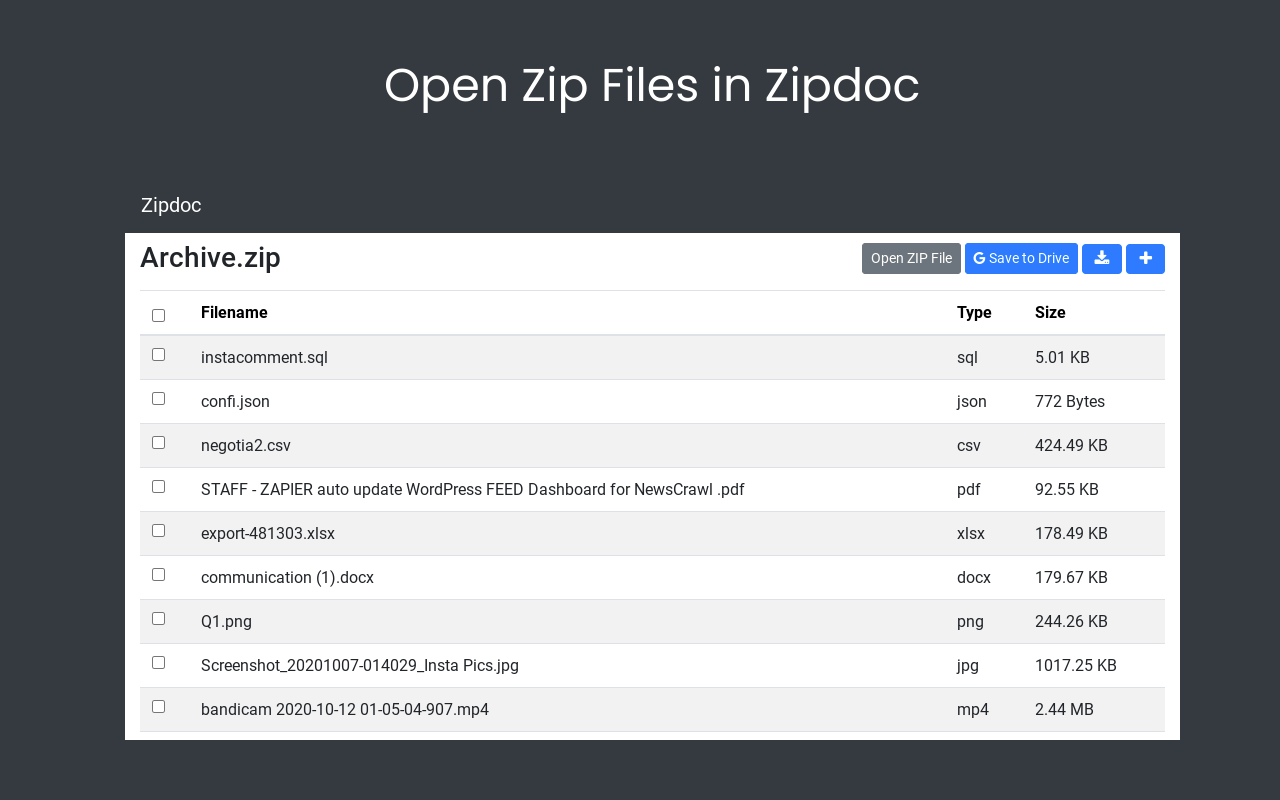1280x800 pixels.
Task: Check the instacomment.sql checkbox
Action: [158, 354]
